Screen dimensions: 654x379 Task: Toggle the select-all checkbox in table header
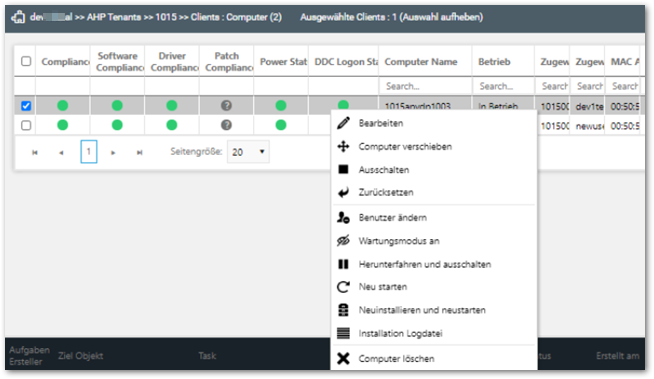click(26, 61)
